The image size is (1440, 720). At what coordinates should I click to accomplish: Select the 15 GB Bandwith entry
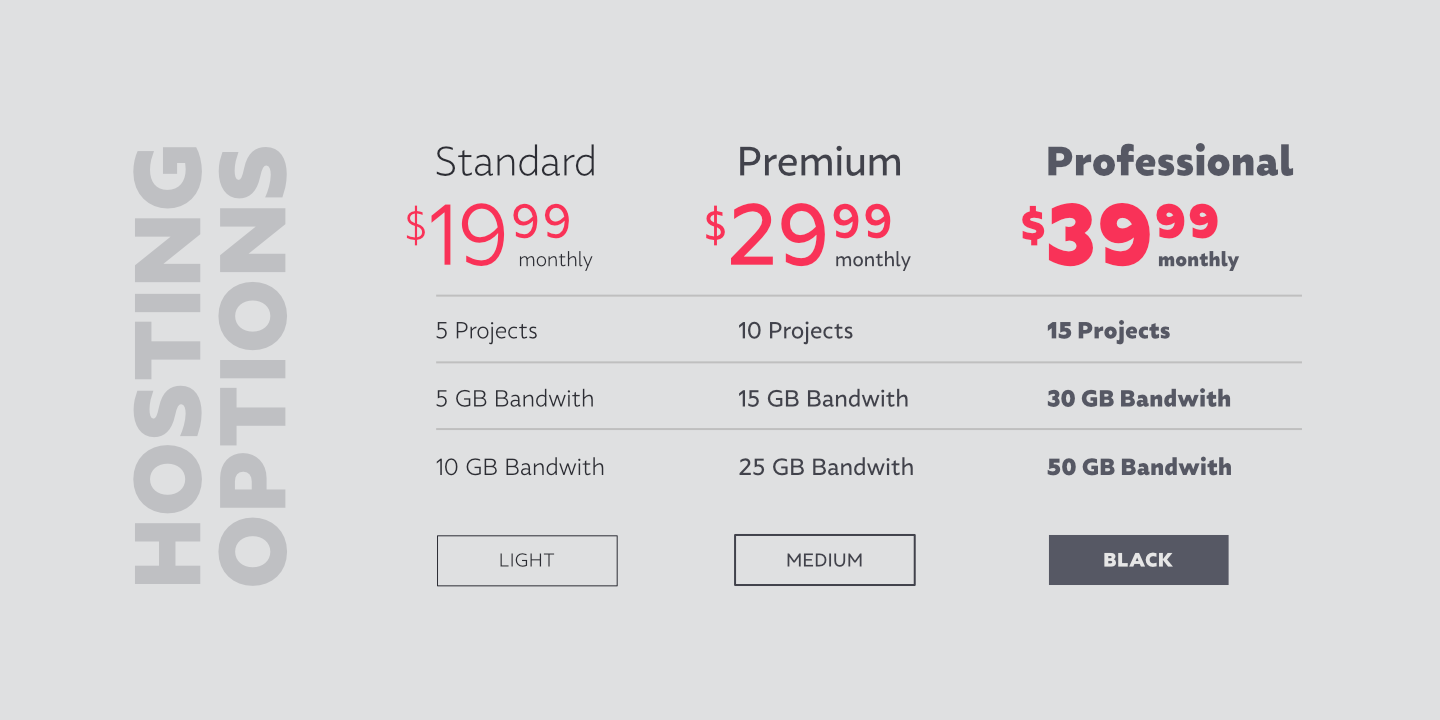pyautogui.click(x=823, y=399)
